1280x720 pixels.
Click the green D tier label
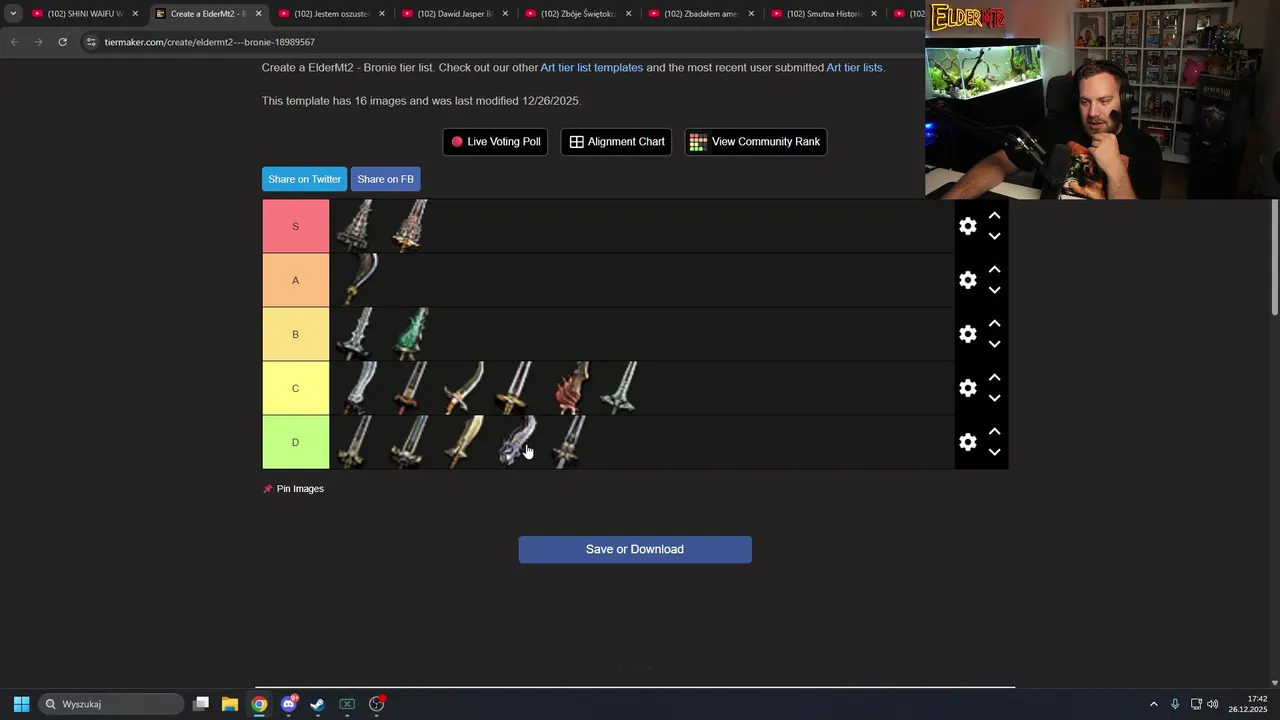[295, 442]
